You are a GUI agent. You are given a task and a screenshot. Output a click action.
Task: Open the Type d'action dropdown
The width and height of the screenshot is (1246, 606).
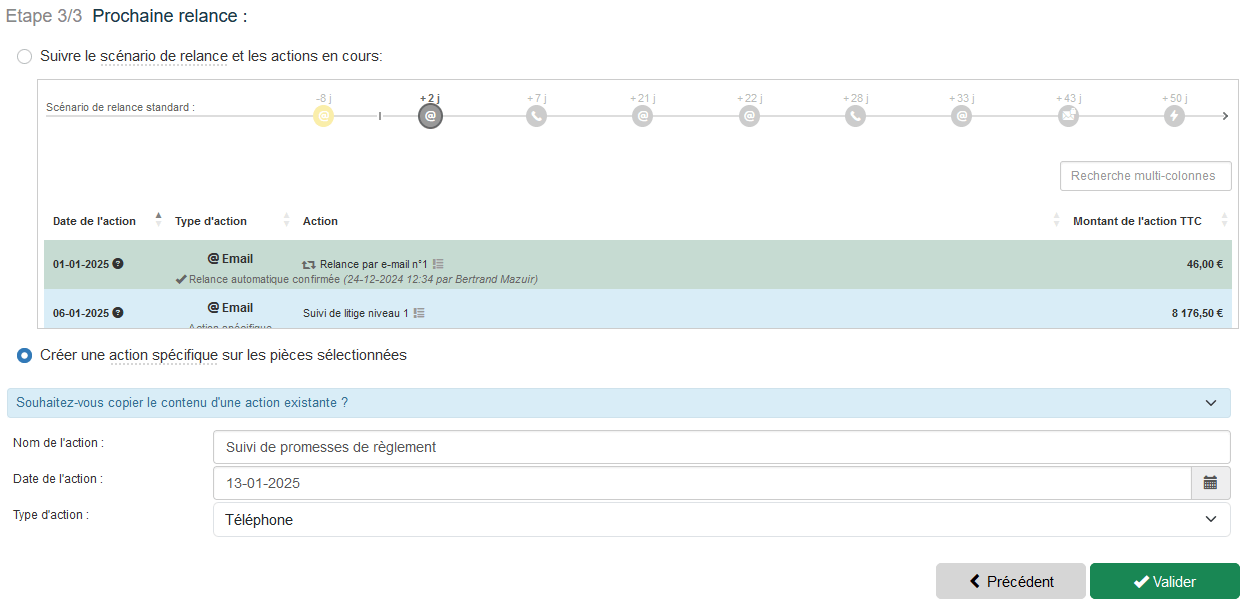tap(721, 520)
